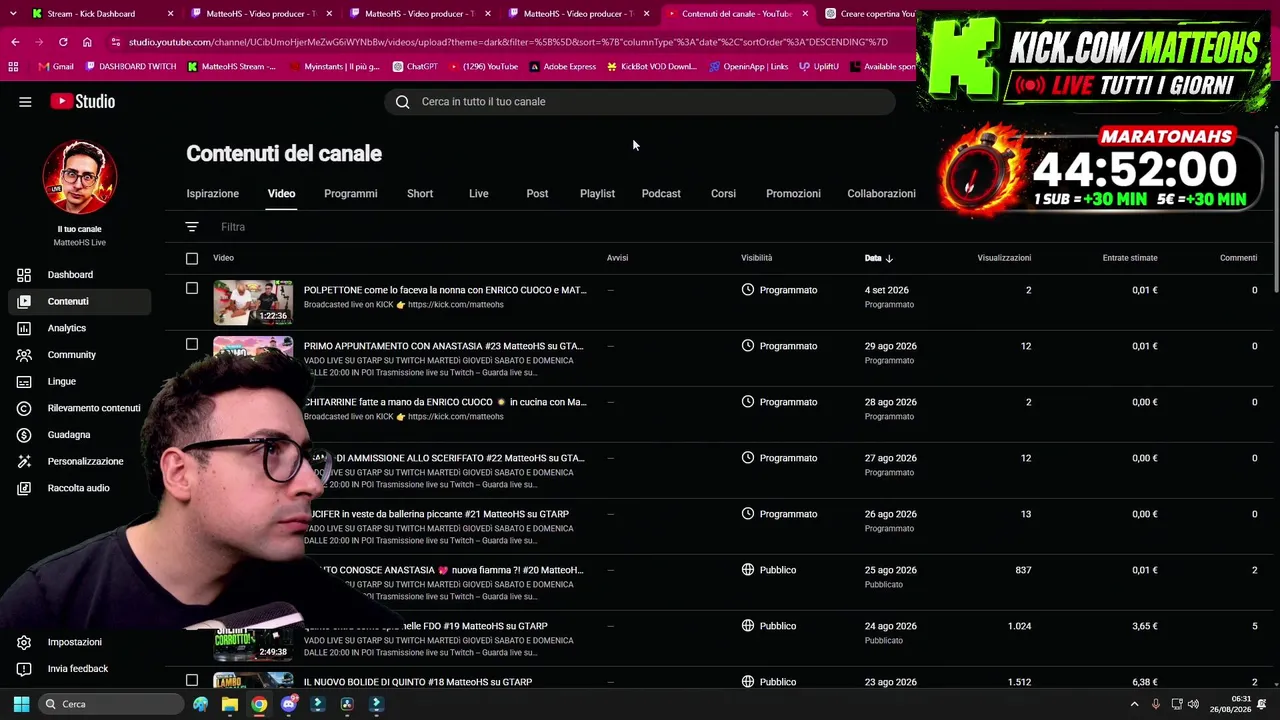Go to the Playlist tab

pos(597,194)
